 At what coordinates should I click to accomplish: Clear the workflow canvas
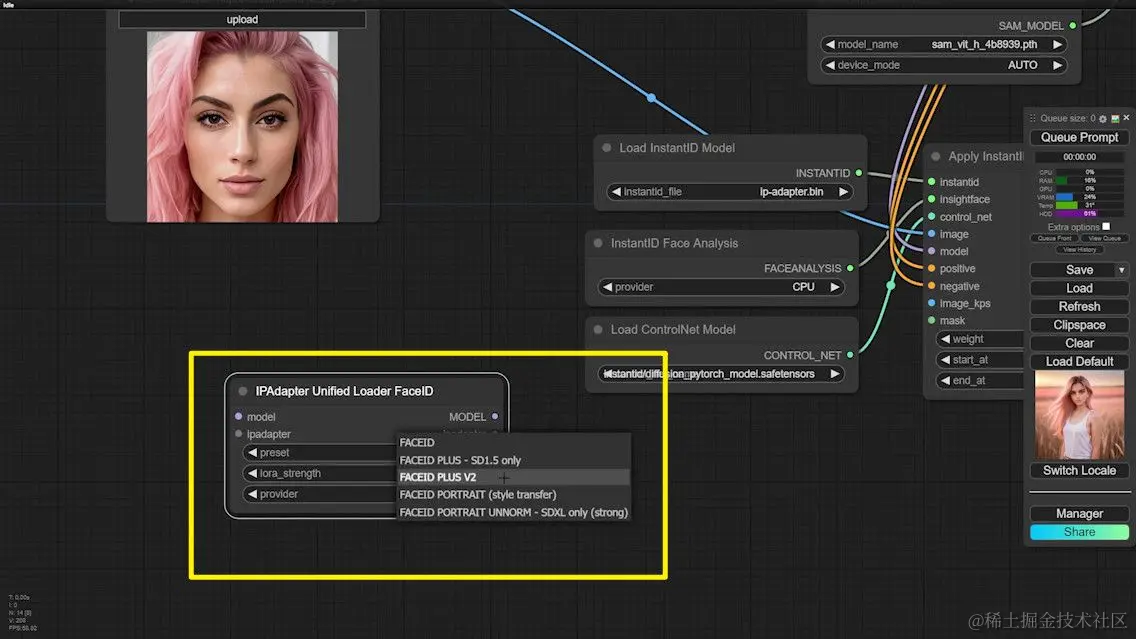coord(1079,343)
